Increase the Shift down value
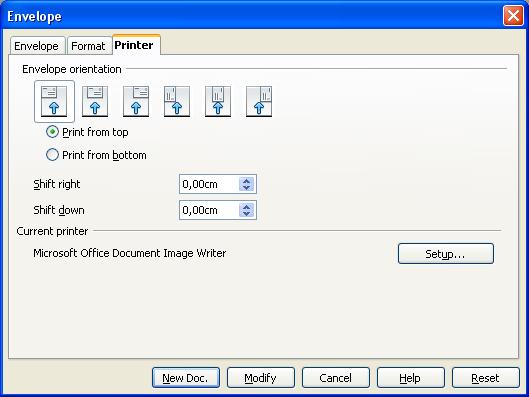 pos(246,207)
